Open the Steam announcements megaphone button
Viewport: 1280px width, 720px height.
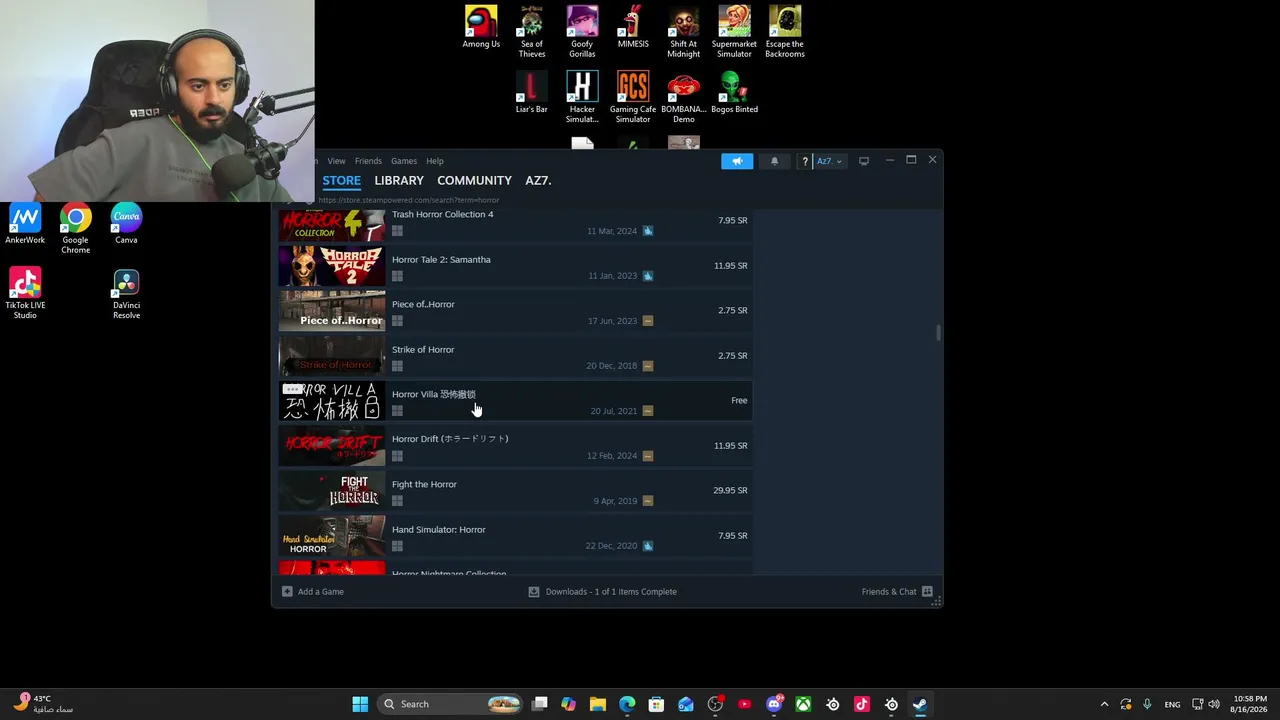(737, 161)
